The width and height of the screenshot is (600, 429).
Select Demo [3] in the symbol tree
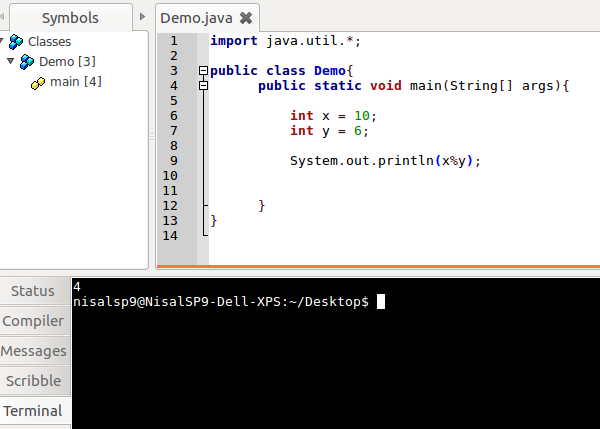tap(67, 62)
